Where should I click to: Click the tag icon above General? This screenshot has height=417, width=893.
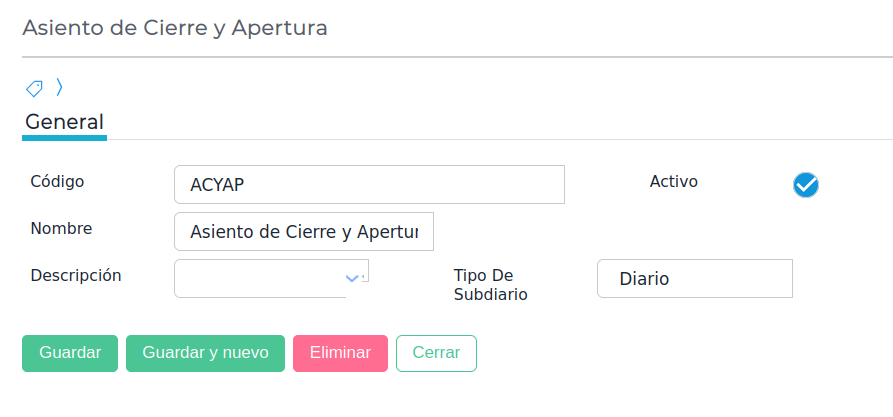tap(34, 89)
